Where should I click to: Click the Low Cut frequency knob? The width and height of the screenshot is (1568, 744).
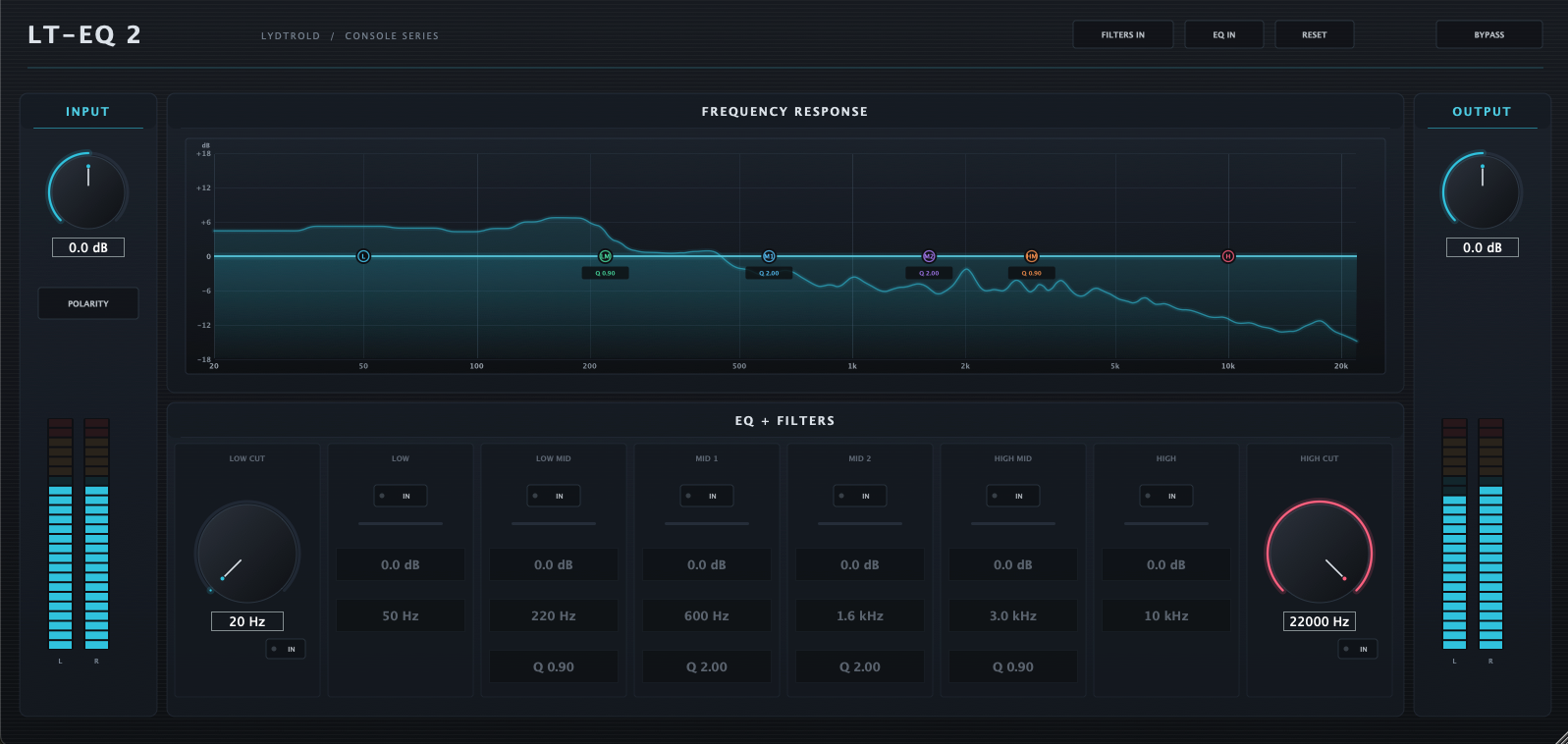[x=247, y=554]
